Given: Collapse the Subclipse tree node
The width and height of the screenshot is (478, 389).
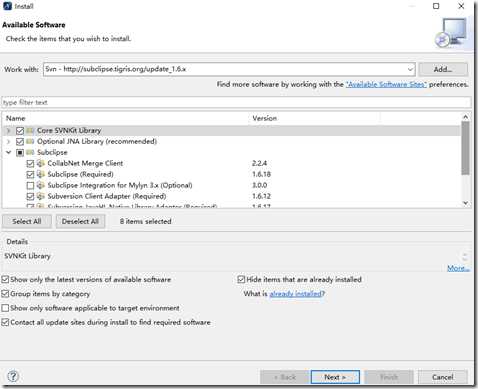Looking at the screenshot, I should coord(9,152).
